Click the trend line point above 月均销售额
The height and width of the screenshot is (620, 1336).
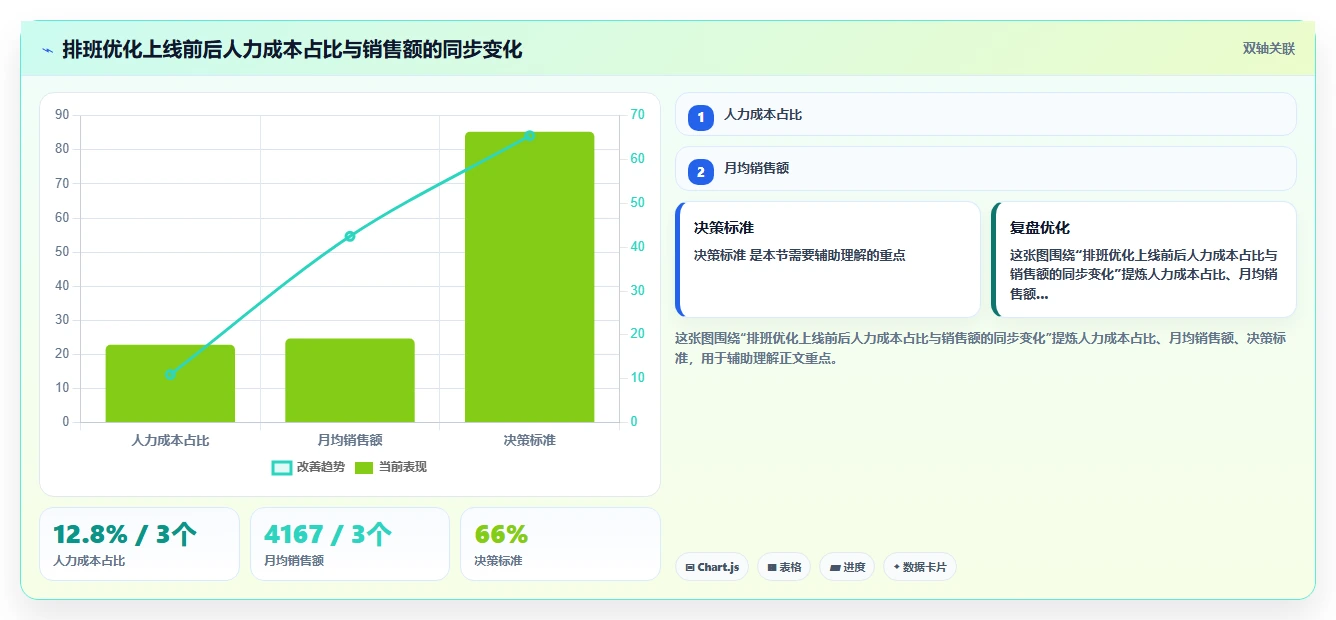(350, 236)
